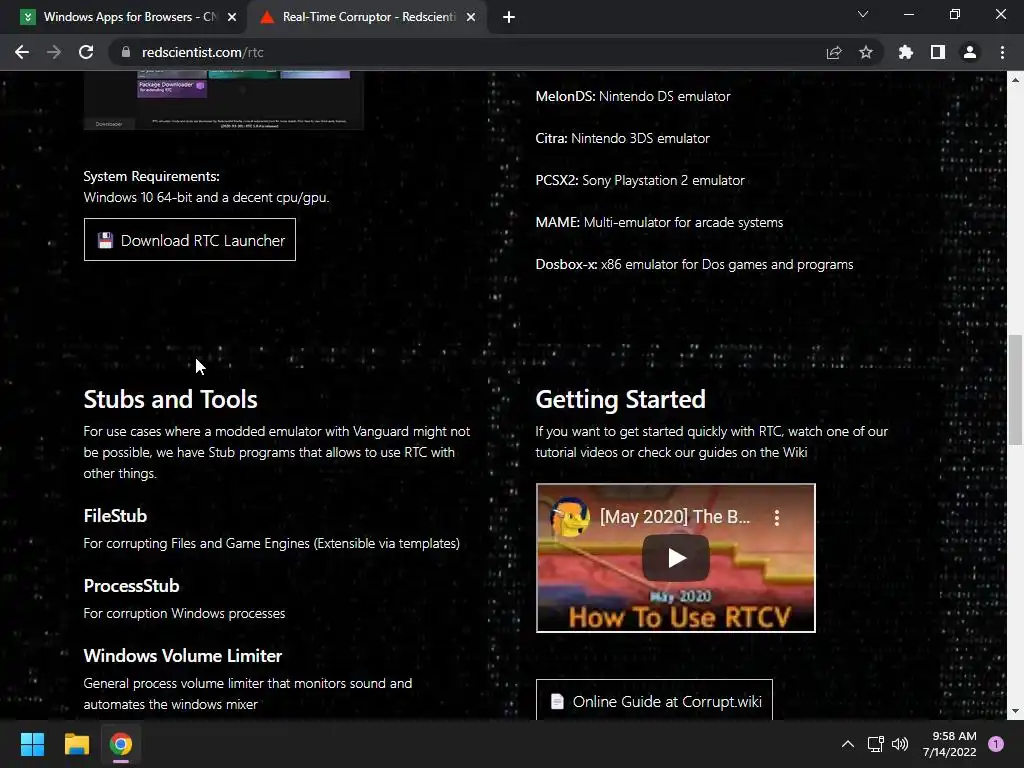1024x768 pixels.
Task: View site information via lock icon
Action: pyautogui.click(x=126, y=52)
